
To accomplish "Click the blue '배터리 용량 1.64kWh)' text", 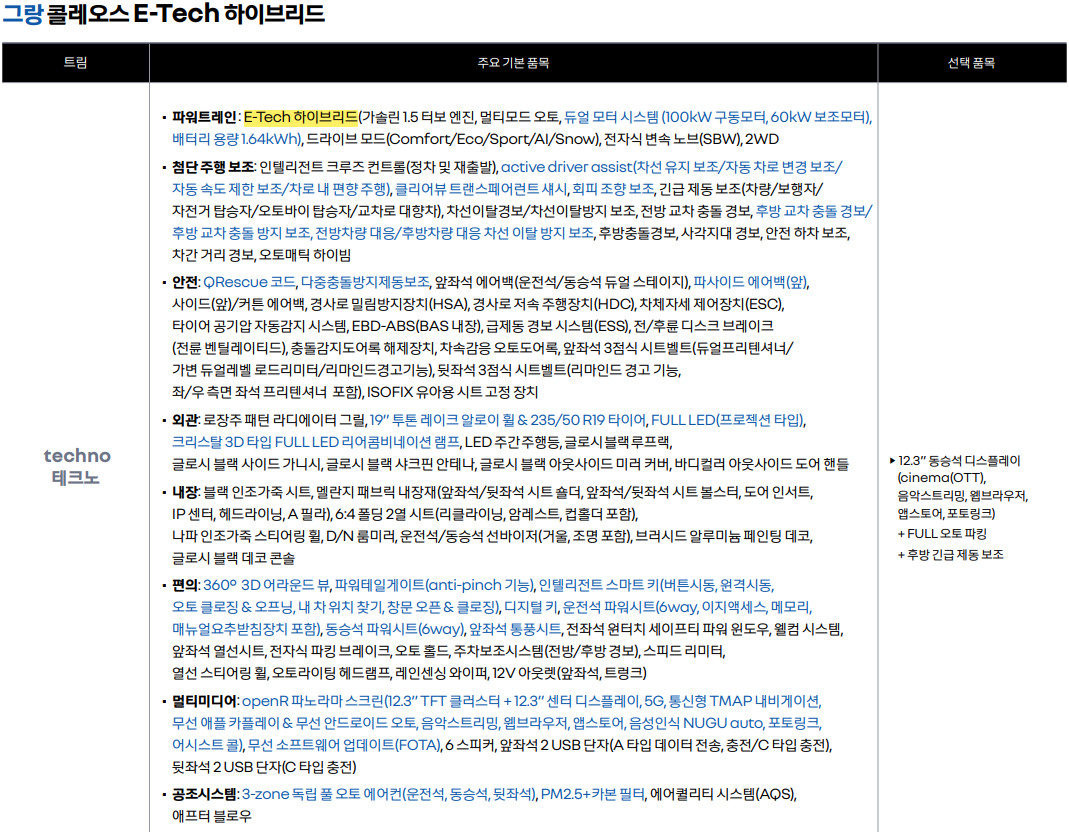I will 236,139.
